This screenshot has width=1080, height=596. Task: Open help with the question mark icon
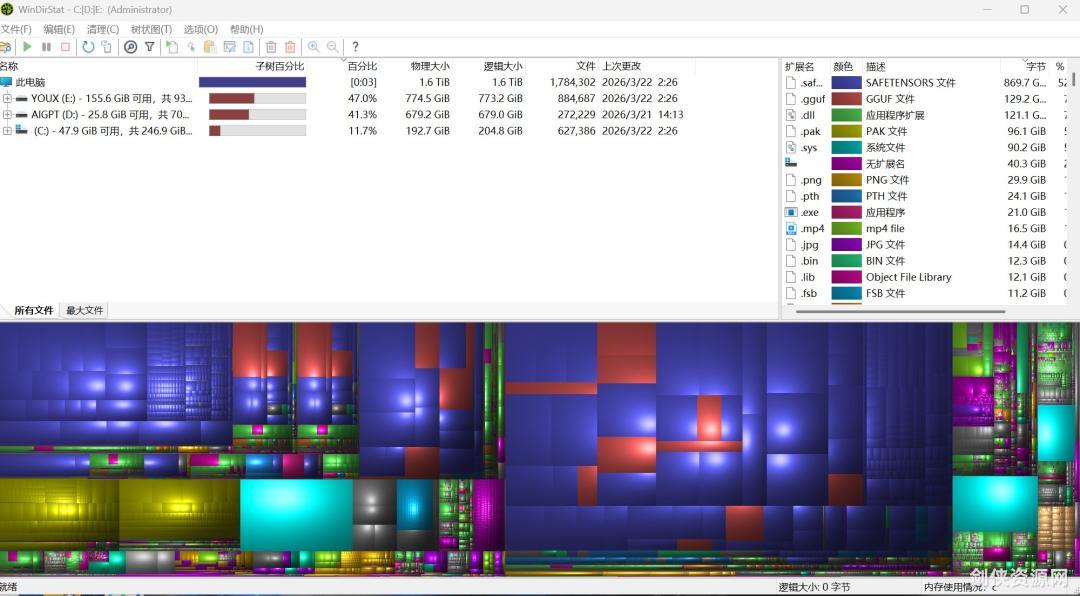355,47
